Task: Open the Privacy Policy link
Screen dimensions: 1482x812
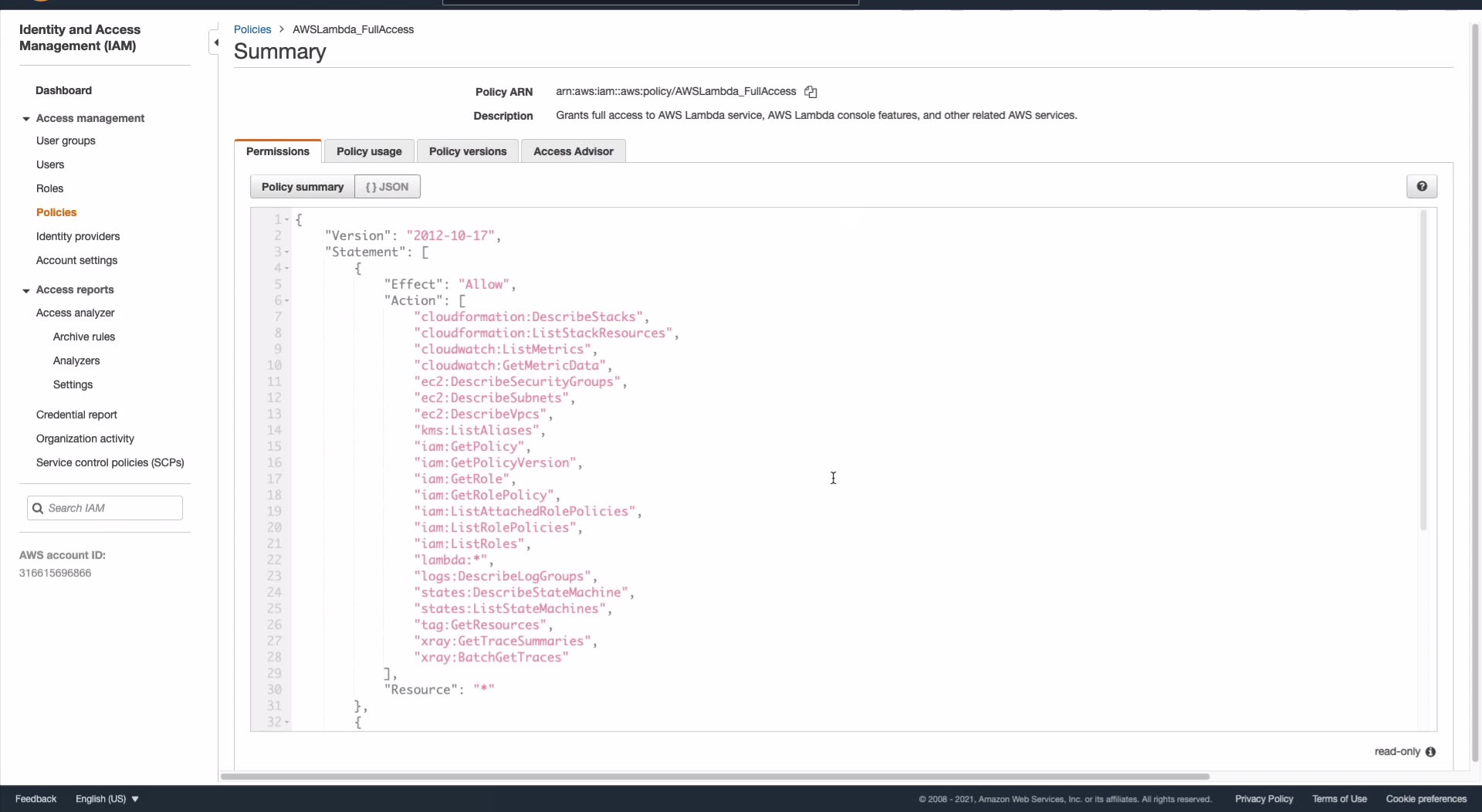Action: point(1264,799)
